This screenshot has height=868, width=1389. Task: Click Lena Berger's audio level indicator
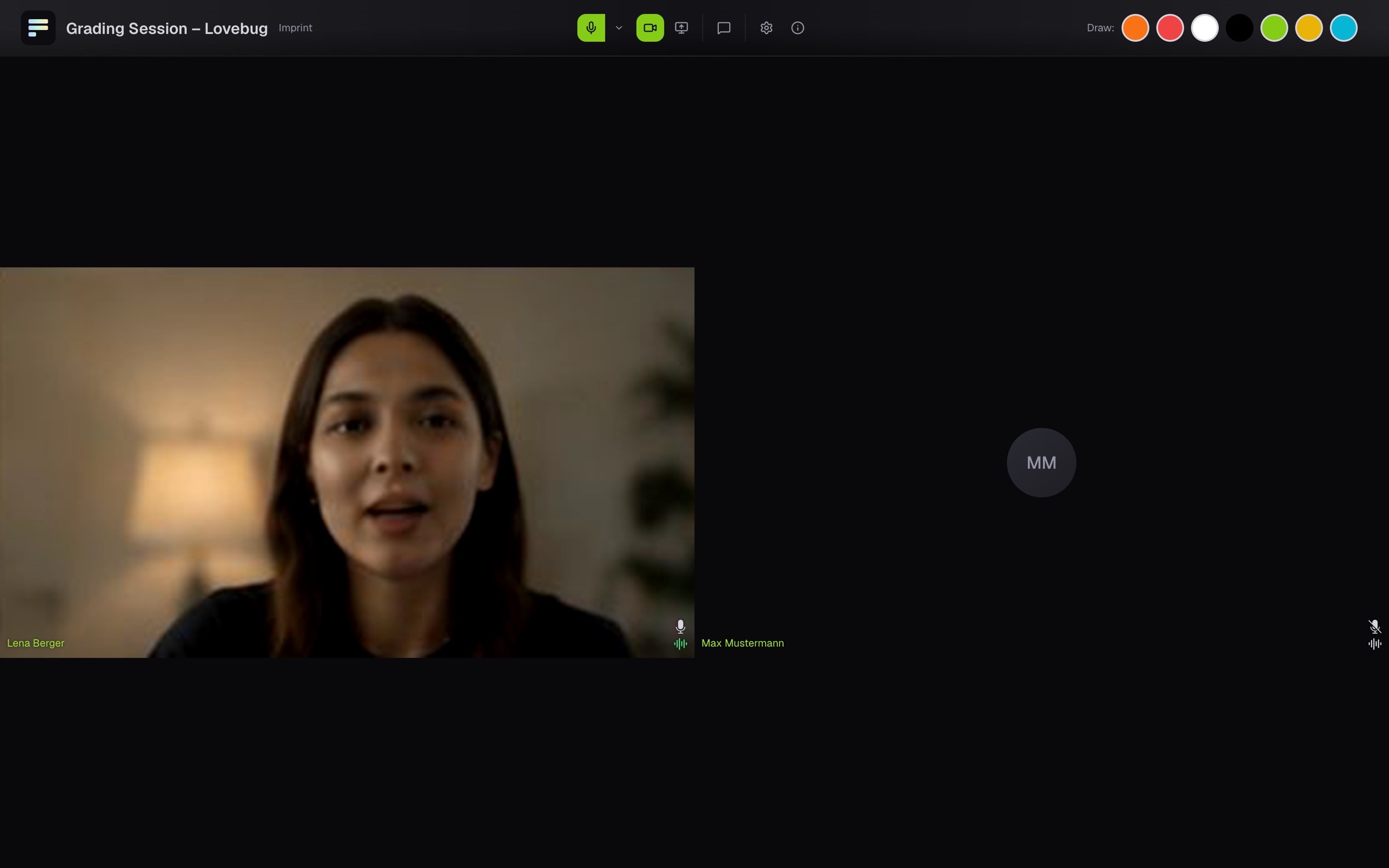[x=681, y=643]
